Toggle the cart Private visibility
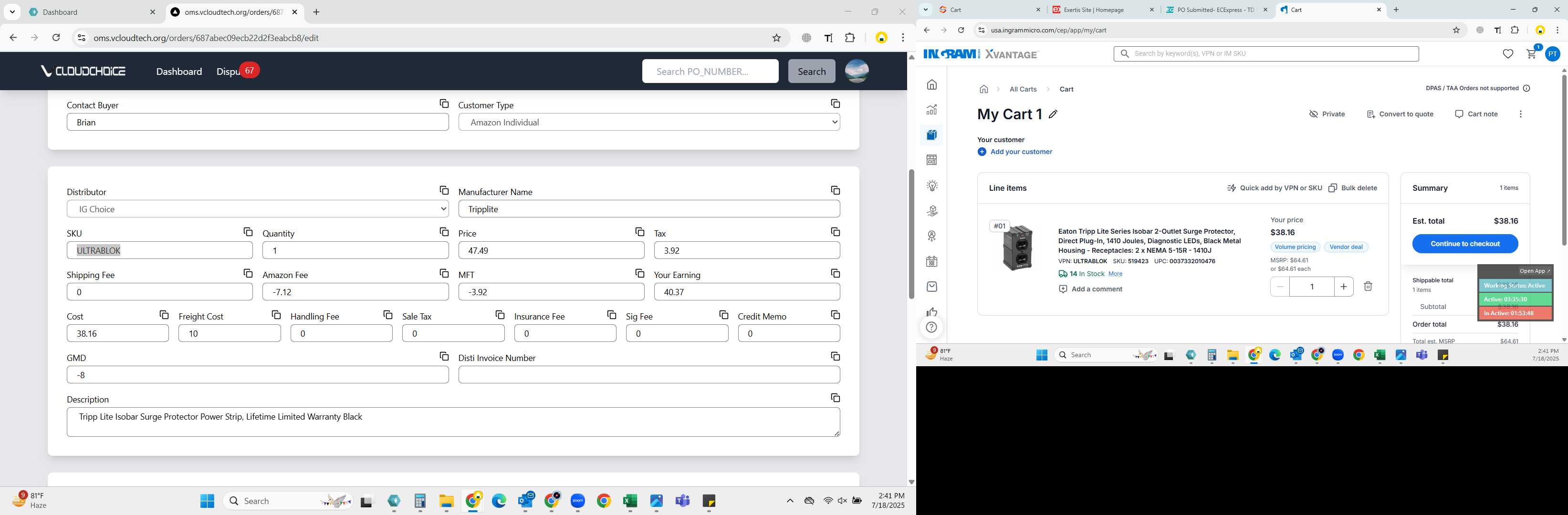Image resolution: width=1568 pixels, height=515 pixels. click(x=1327, y=114)
